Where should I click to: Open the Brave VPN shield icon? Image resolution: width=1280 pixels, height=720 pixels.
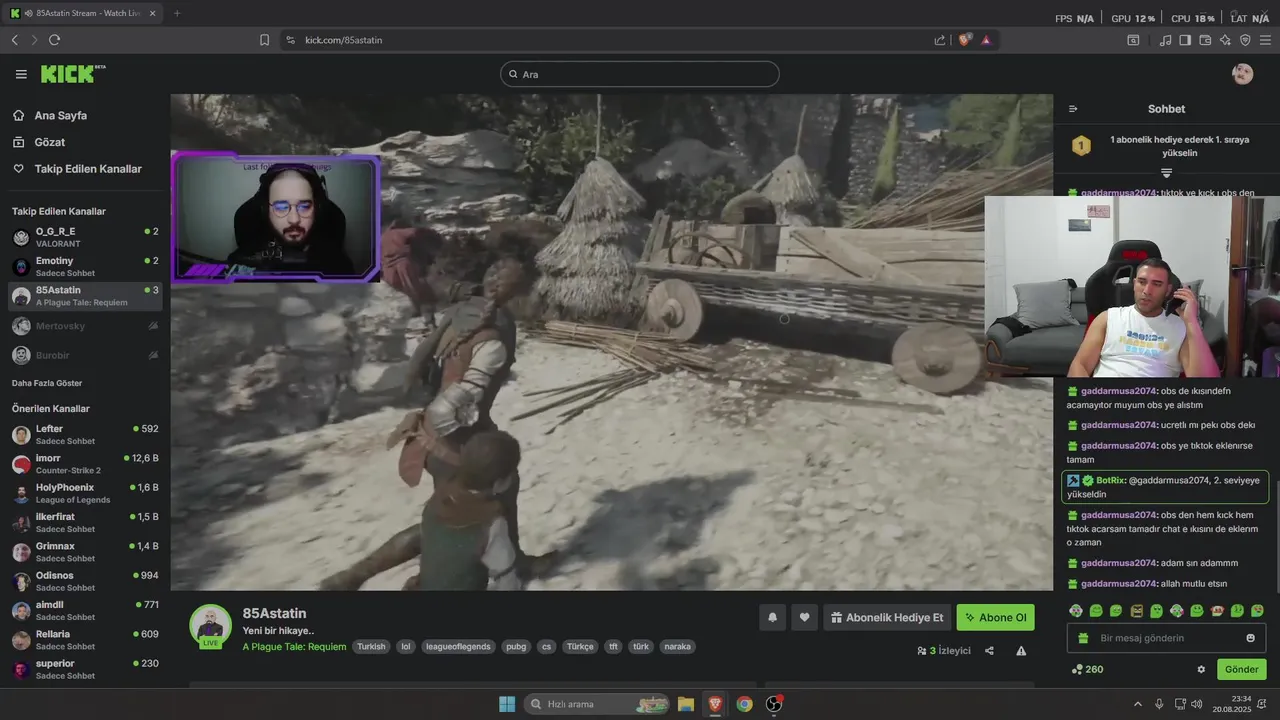[x=1245, y=40]
